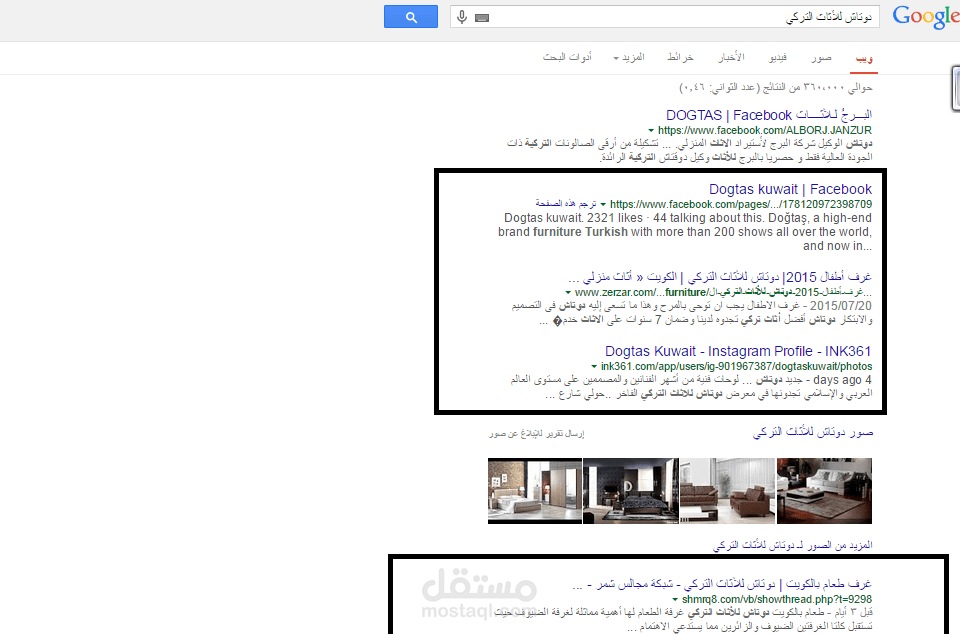
Task: Switch to the صور images tab
Action: 821,58
